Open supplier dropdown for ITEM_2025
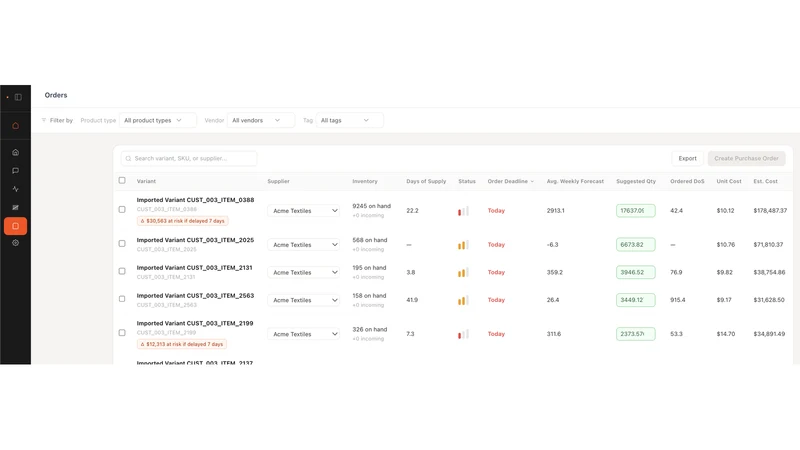The height and width of the screenshot is (450, 800). click(x=304, y=245)
